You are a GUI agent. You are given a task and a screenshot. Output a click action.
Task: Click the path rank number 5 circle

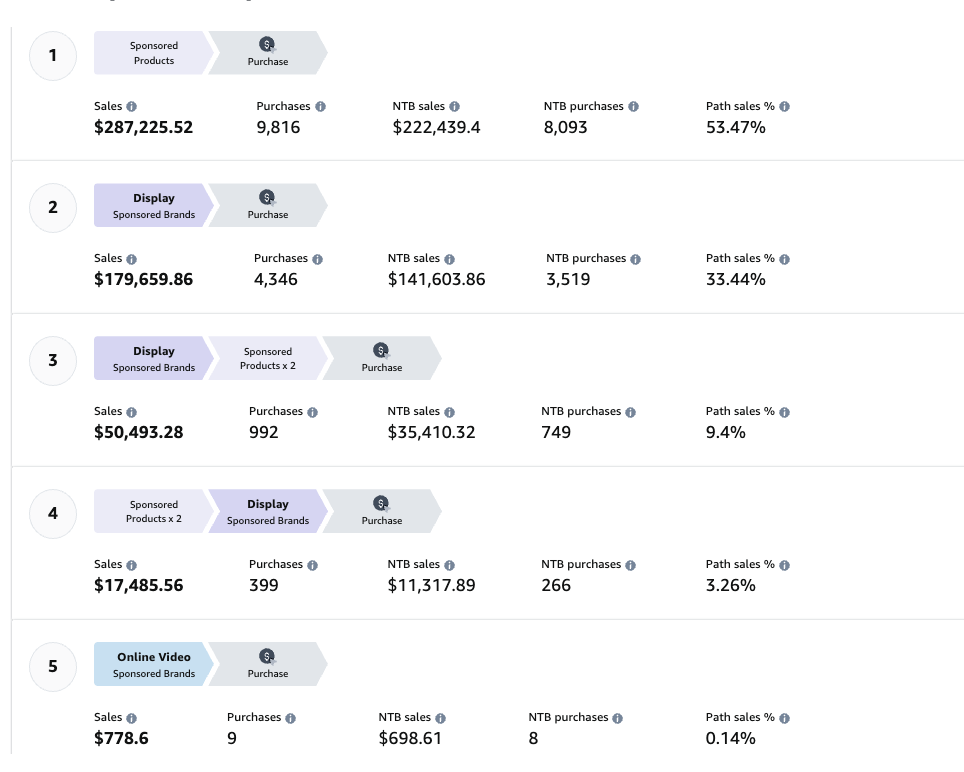pos(53,666)
